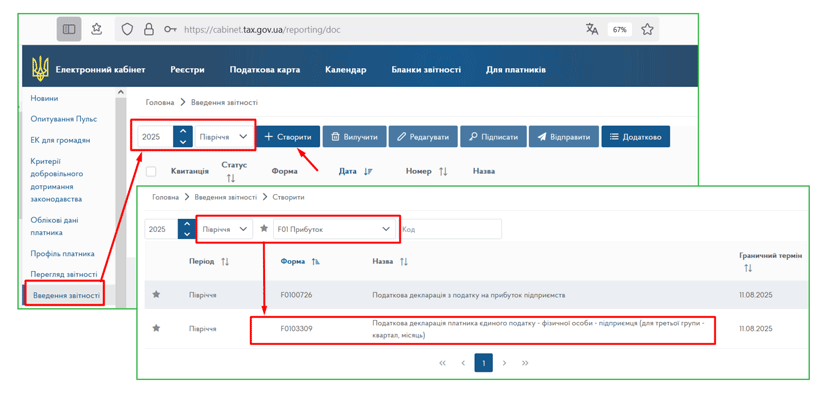Image resolution: width=840 pixels, height=403 pixels.
Task: Click the padlock site security icon
Action: click(148, 29)
